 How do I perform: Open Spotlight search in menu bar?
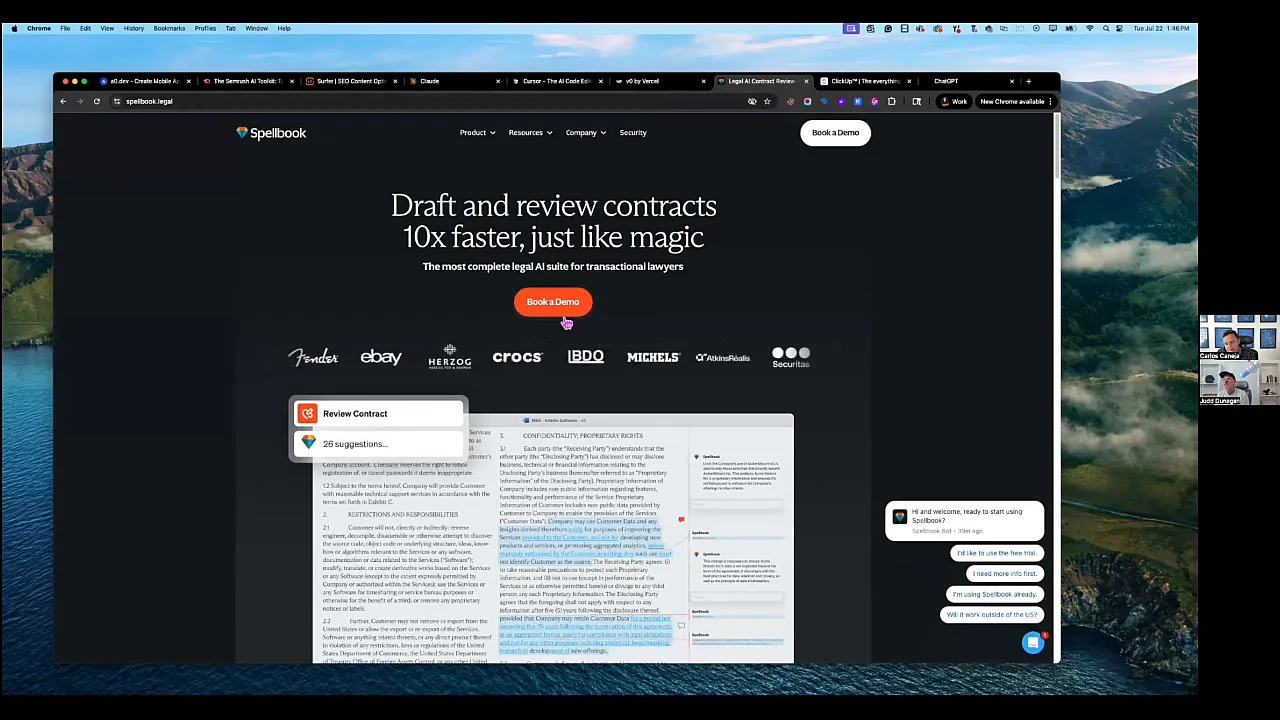pyautogui.click(x=1105, y=29)
